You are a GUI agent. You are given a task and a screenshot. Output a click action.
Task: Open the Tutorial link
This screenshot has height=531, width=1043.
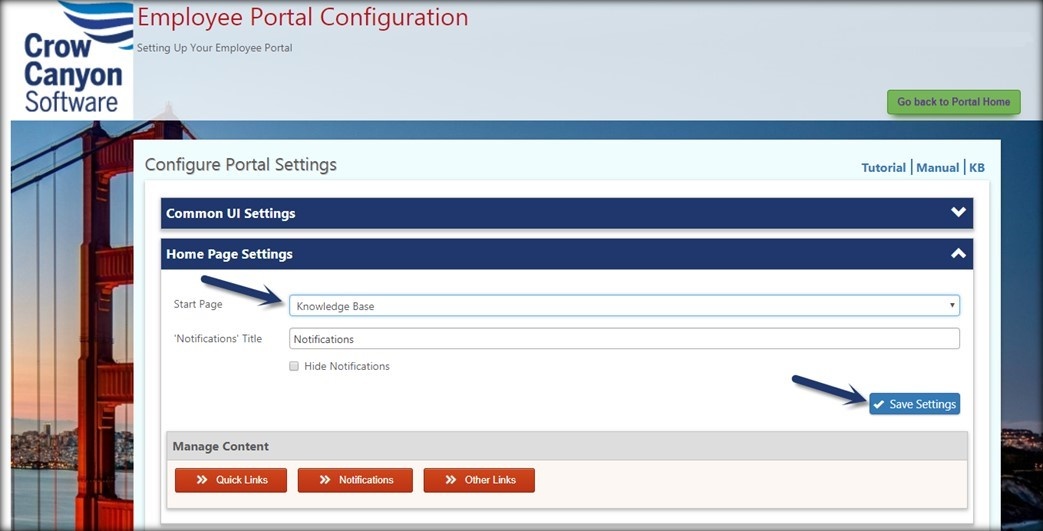[883, 168]
